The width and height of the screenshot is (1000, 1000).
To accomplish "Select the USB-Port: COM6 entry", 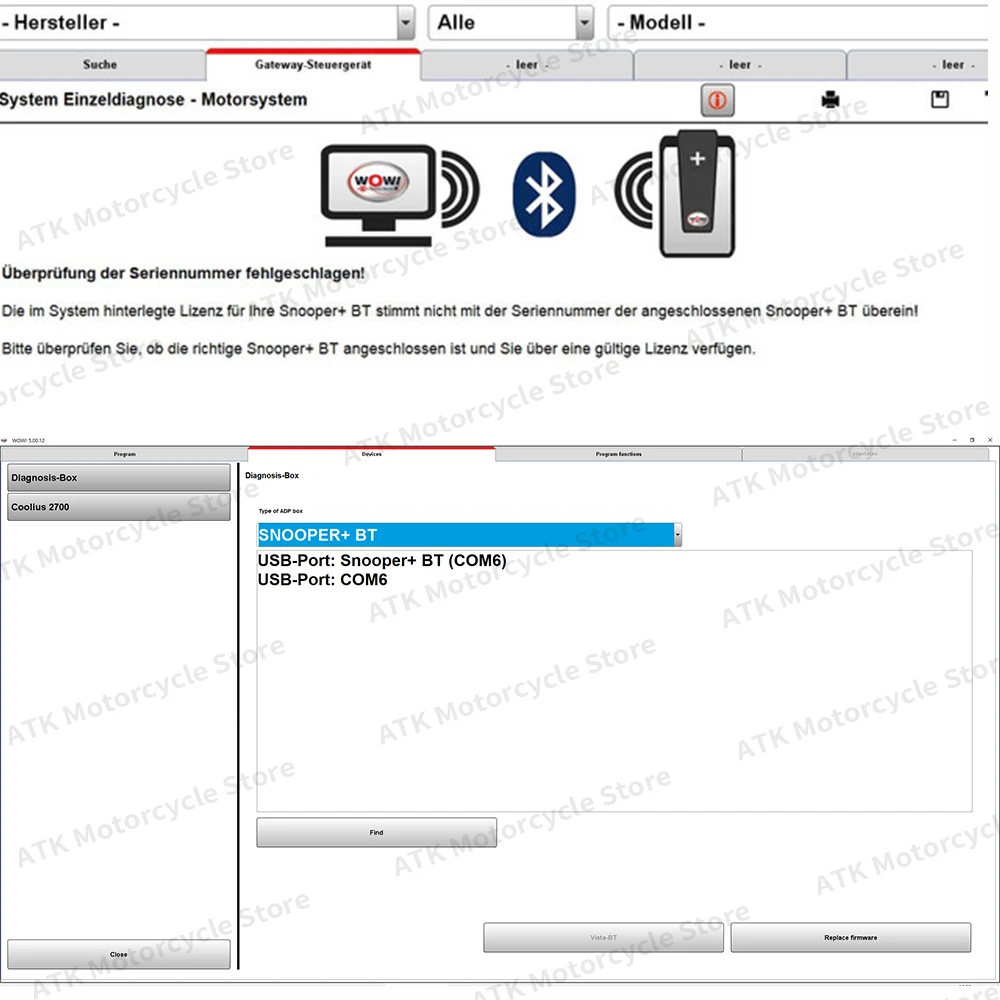I will point(322,579).
